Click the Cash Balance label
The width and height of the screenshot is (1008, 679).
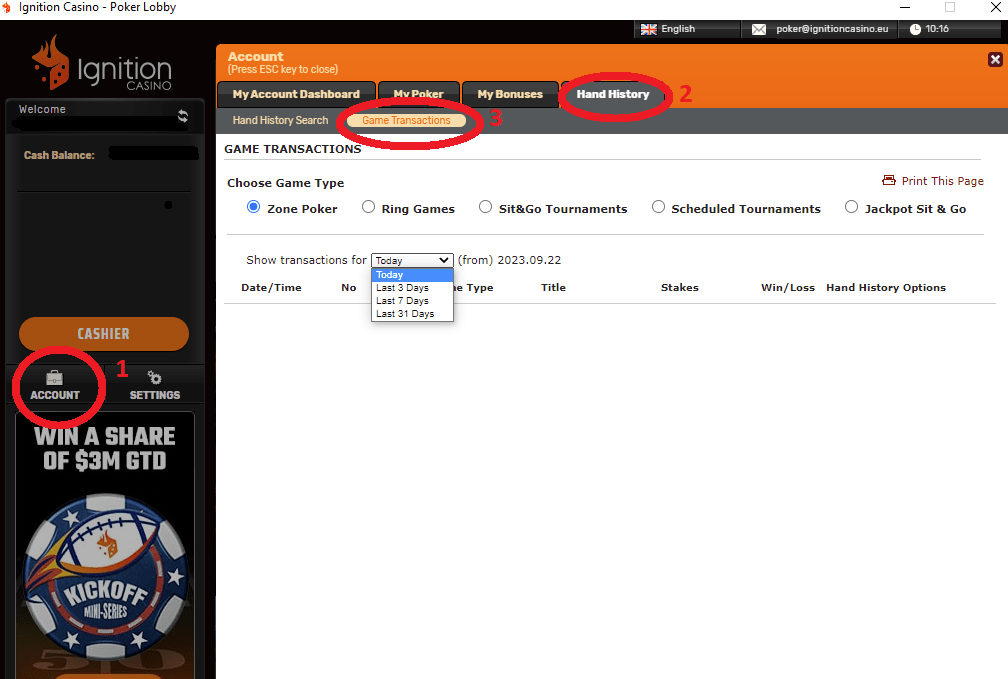click(59, 155)
